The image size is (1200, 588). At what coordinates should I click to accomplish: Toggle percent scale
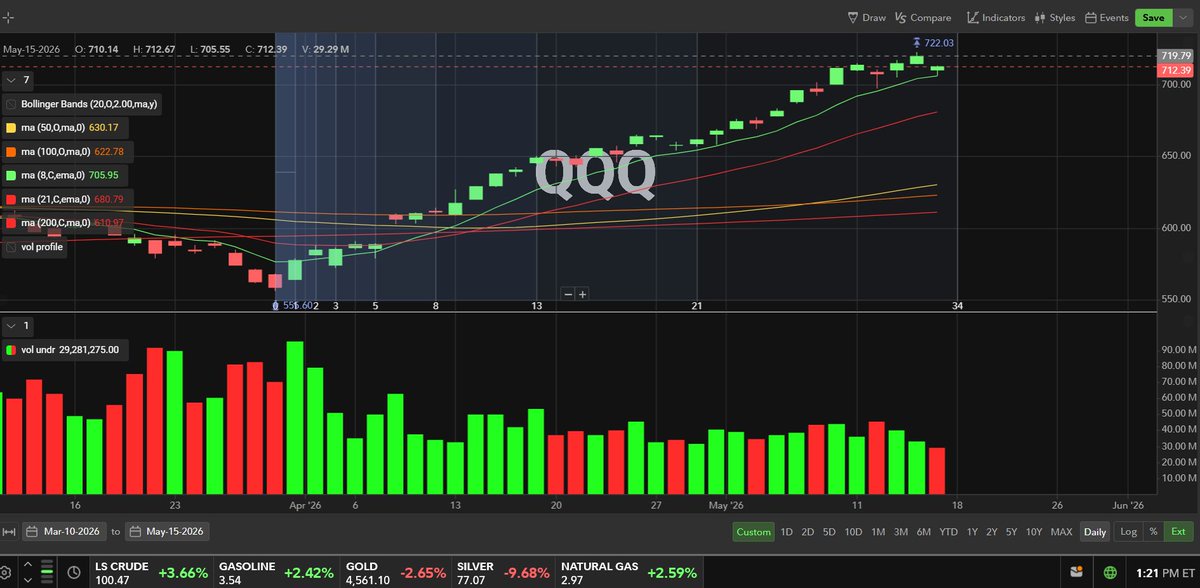pyautogui.click(x=1153, y=532)
